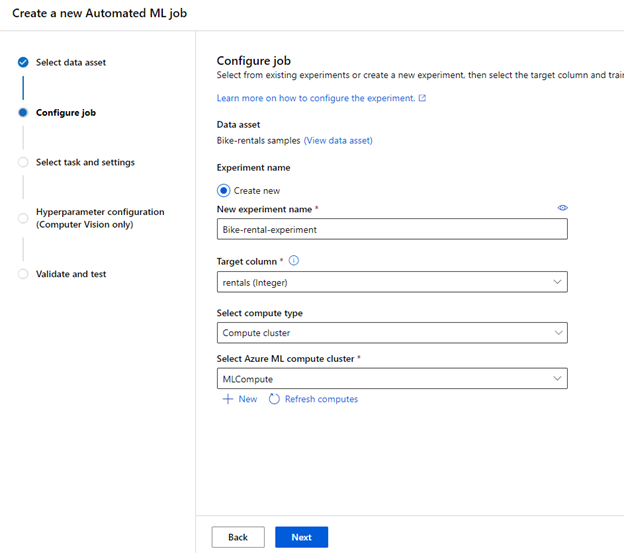This screenshot has width=624, height=553.
Task: Click the Refresh computes circular arrow icon
Action: tap(274, 399)
